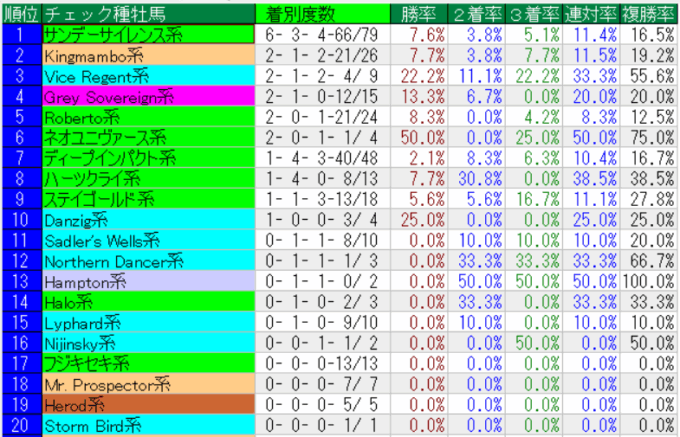Select the Mr. Prospector系 cell
Screen dimensions: 680x437
pos(148,384)
